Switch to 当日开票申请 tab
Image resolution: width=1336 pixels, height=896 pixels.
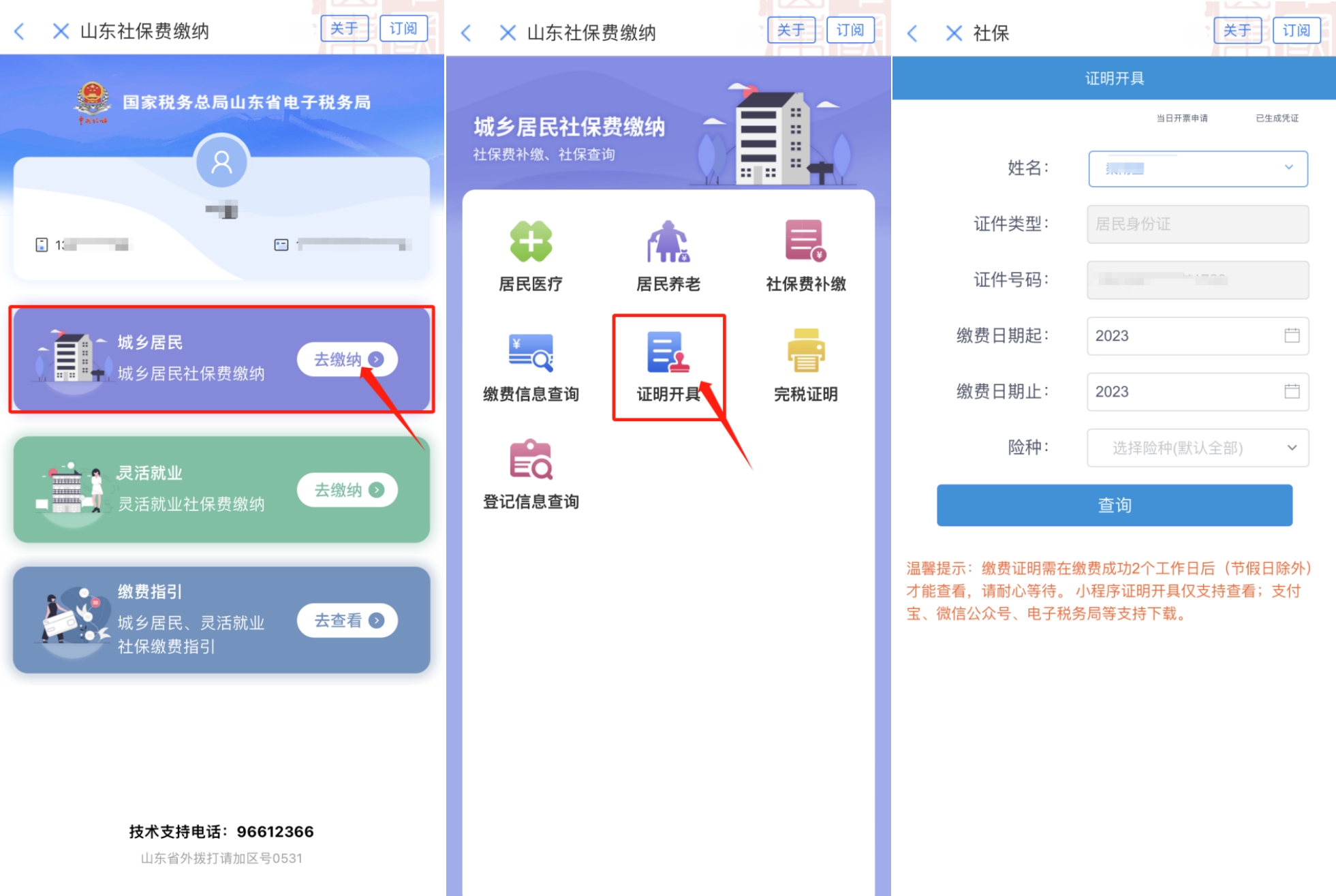pyautogui.click(x=1181, y=119)
